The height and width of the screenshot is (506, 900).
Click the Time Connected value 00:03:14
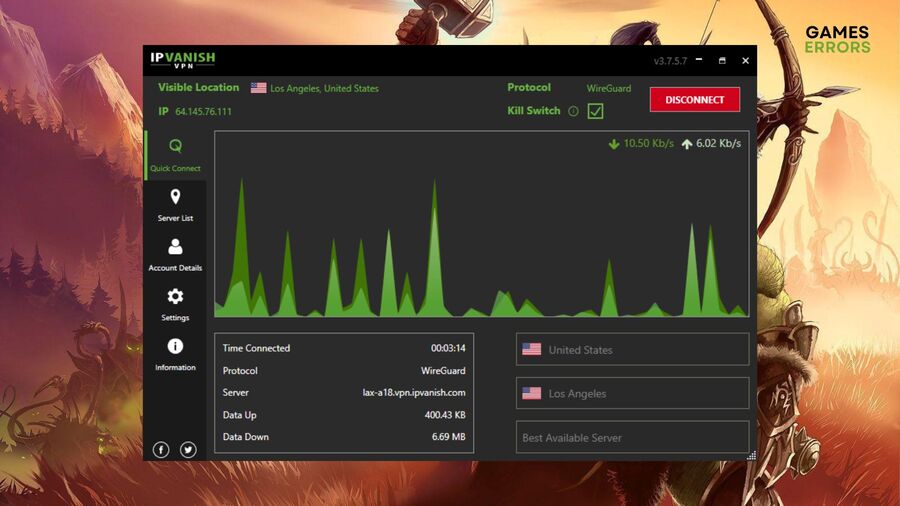click(x=448, y=348)
